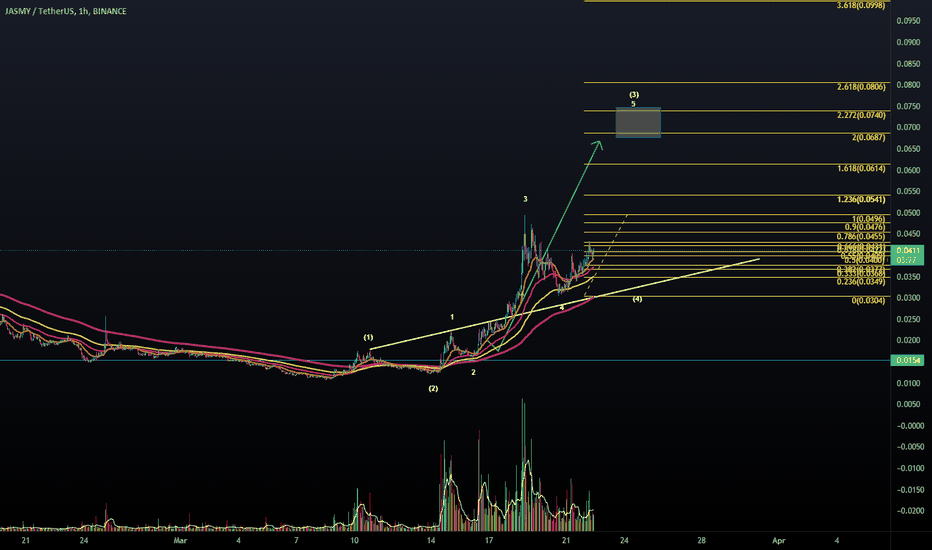Click the 0.0800 price axis label
Viewport: 932px width, 550px height.
(908, 85)
